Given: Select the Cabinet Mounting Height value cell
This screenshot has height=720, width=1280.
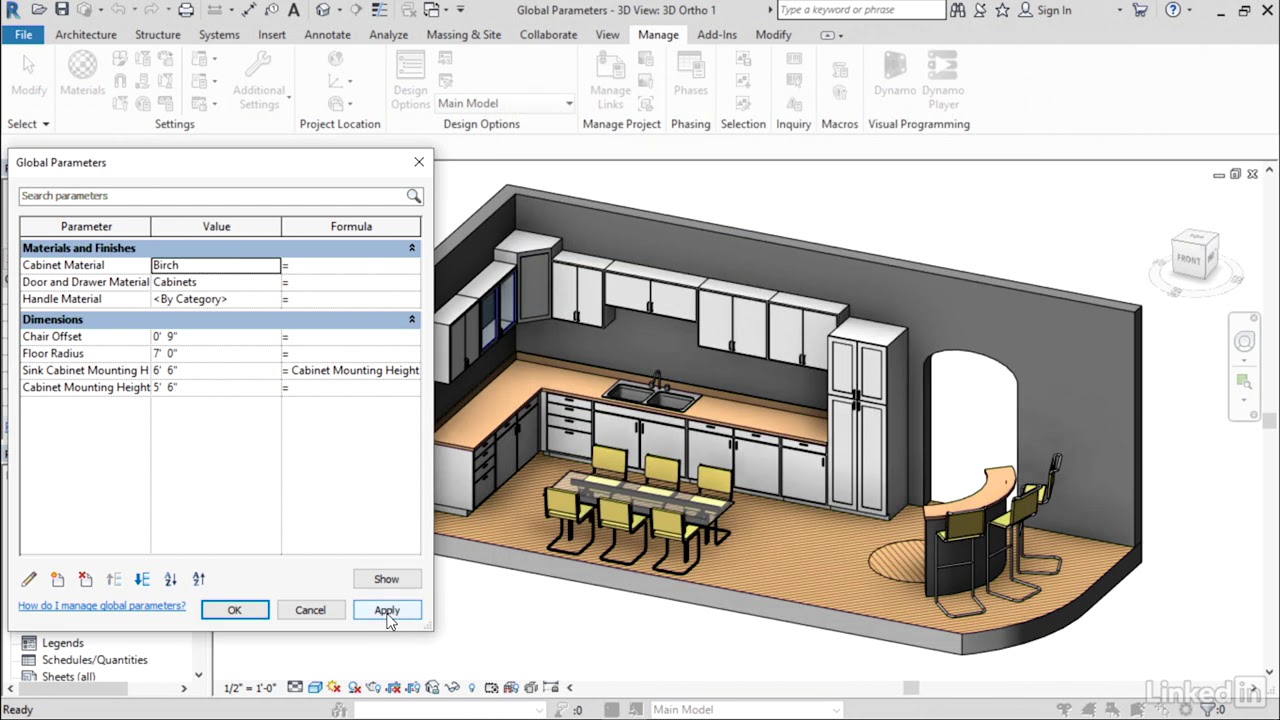Looking at the screenshot, I should click(216, 387).
